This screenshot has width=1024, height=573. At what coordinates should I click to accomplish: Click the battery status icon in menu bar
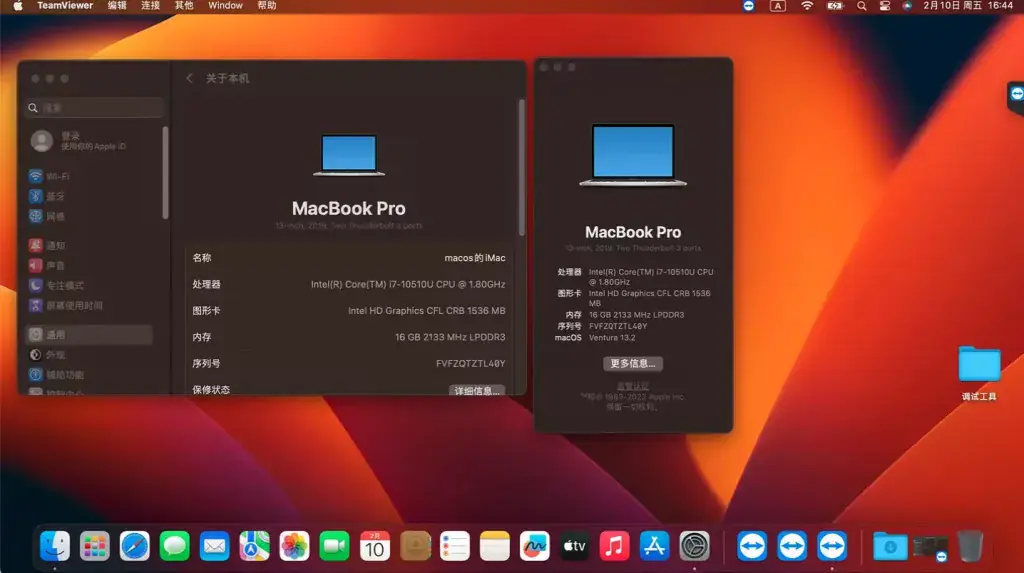[x=835, y=5]
